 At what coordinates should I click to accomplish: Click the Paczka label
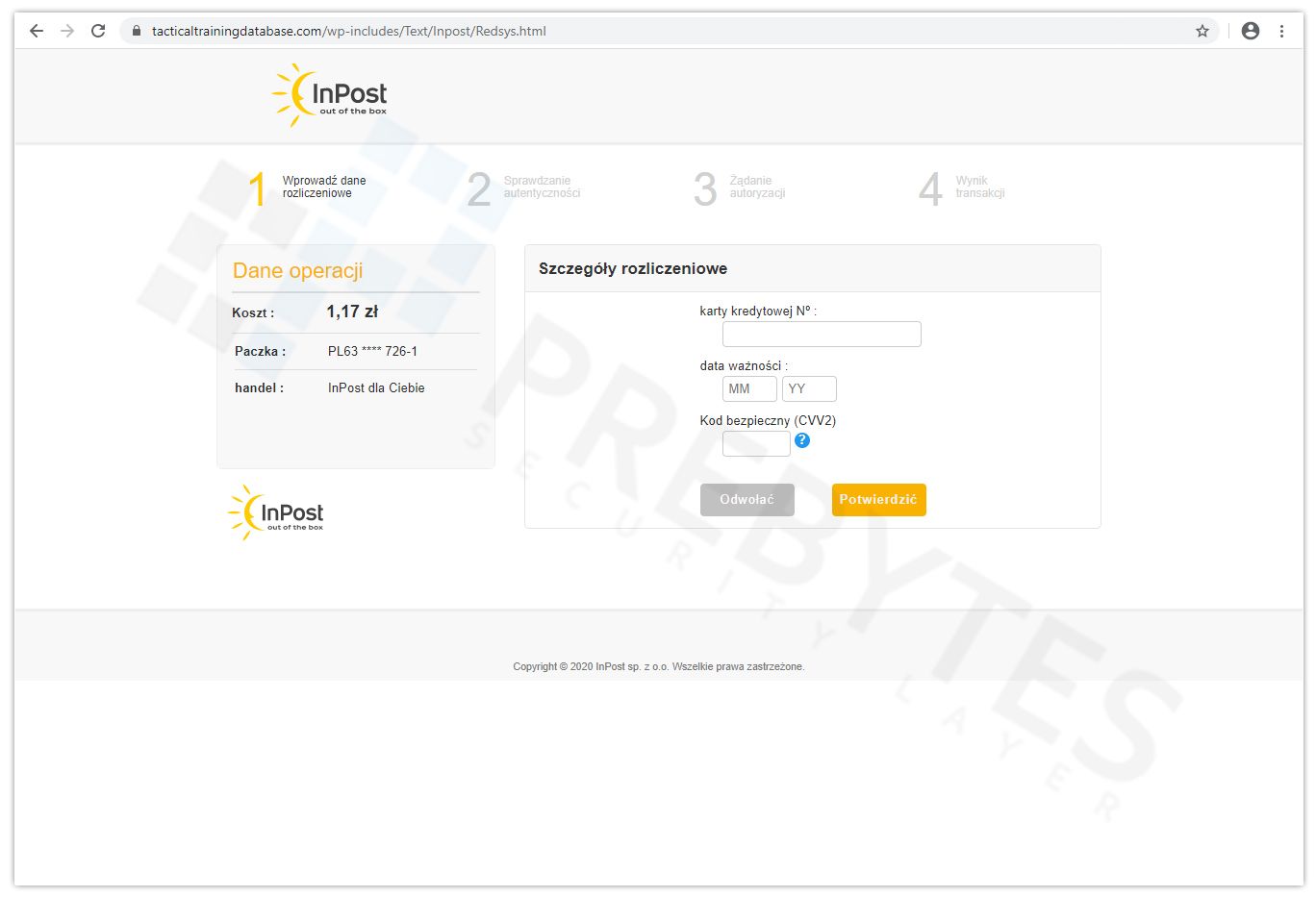click(x=260, y=351)
